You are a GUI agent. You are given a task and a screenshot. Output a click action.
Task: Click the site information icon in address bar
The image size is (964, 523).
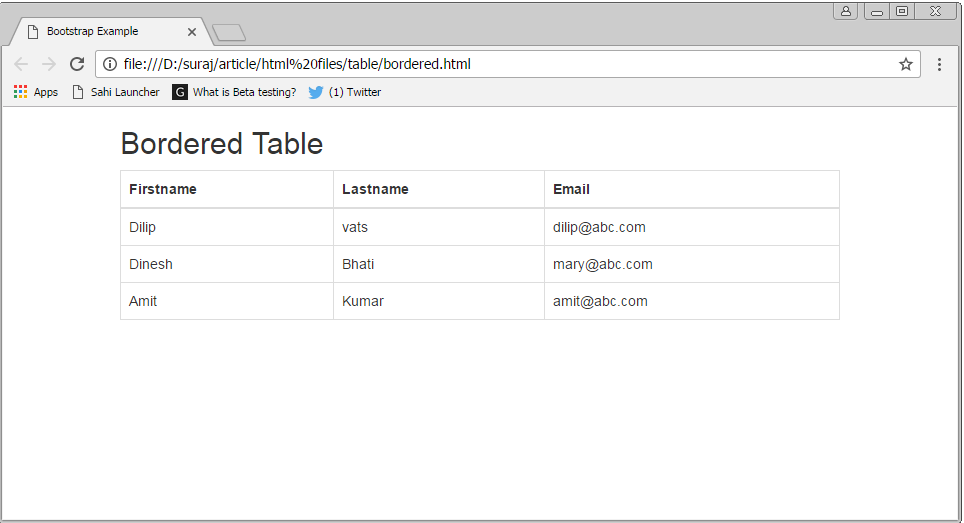[110, 64]
